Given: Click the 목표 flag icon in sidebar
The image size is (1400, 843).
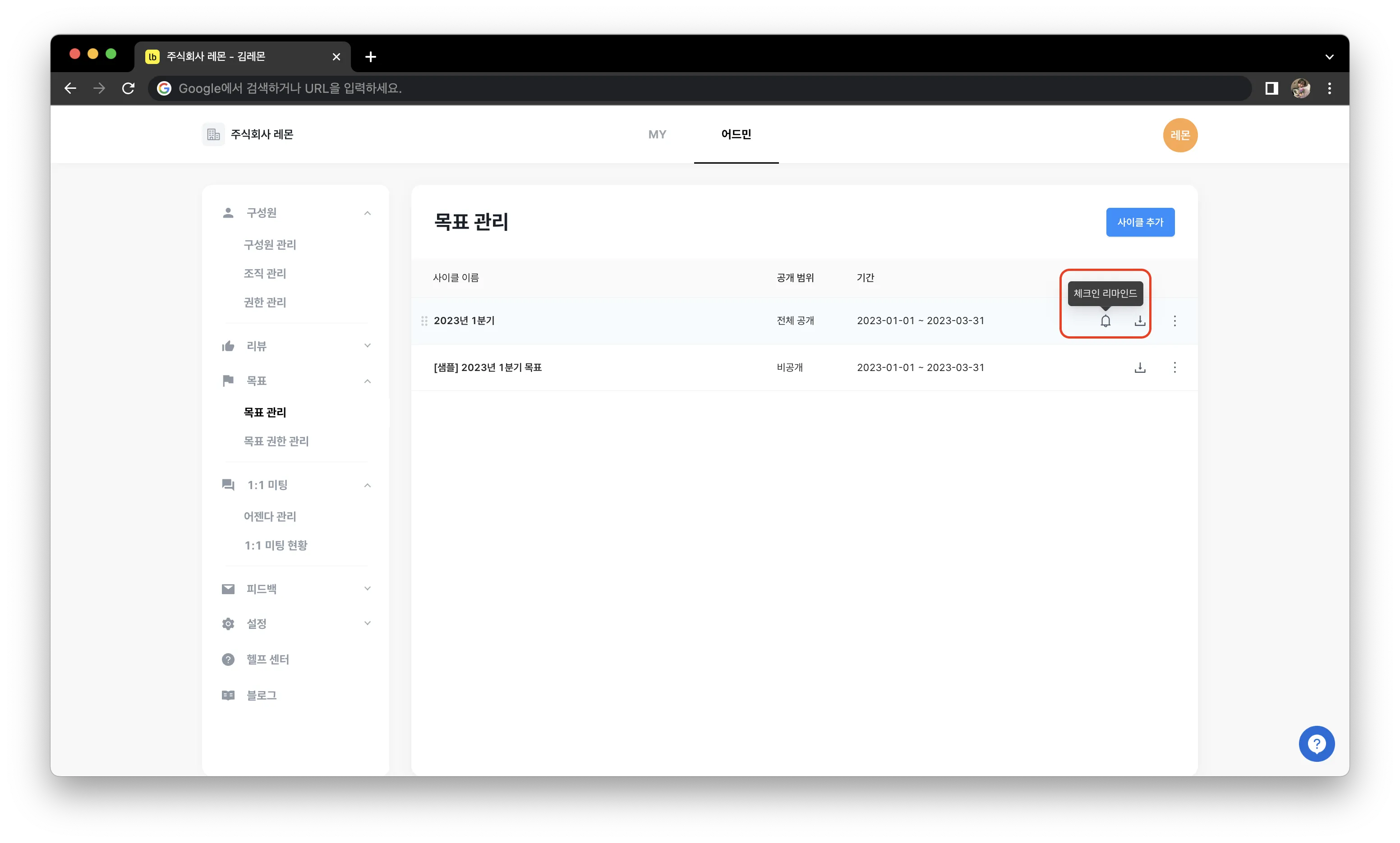Looking at the screenshot, I should coord(228,380).
